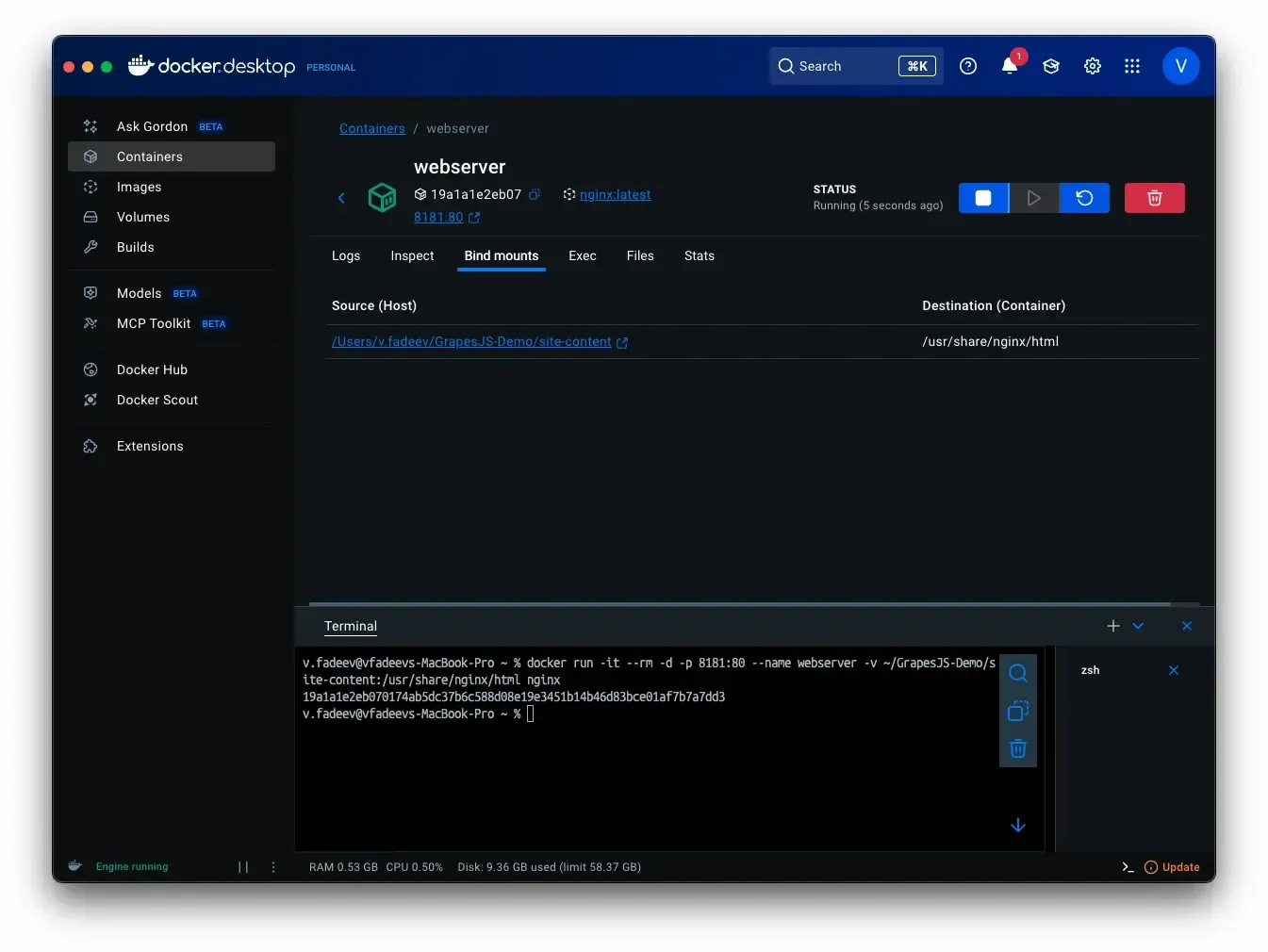Select Images in the sidebar
The width and height of the screenshot is (1268, 952).
pyautogui.click(x=139, y=187)
